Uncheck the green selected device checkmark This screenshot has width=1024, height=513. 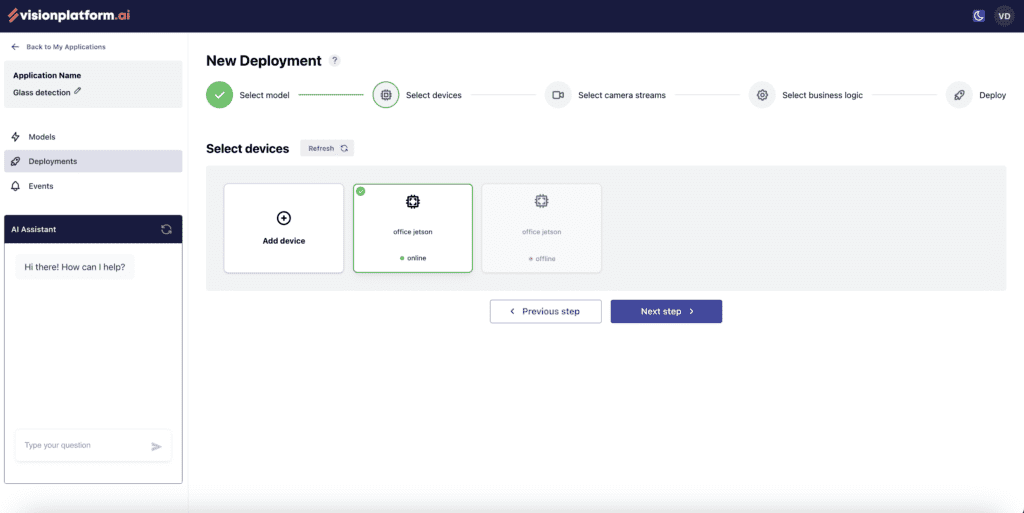[x=360, y=191]
